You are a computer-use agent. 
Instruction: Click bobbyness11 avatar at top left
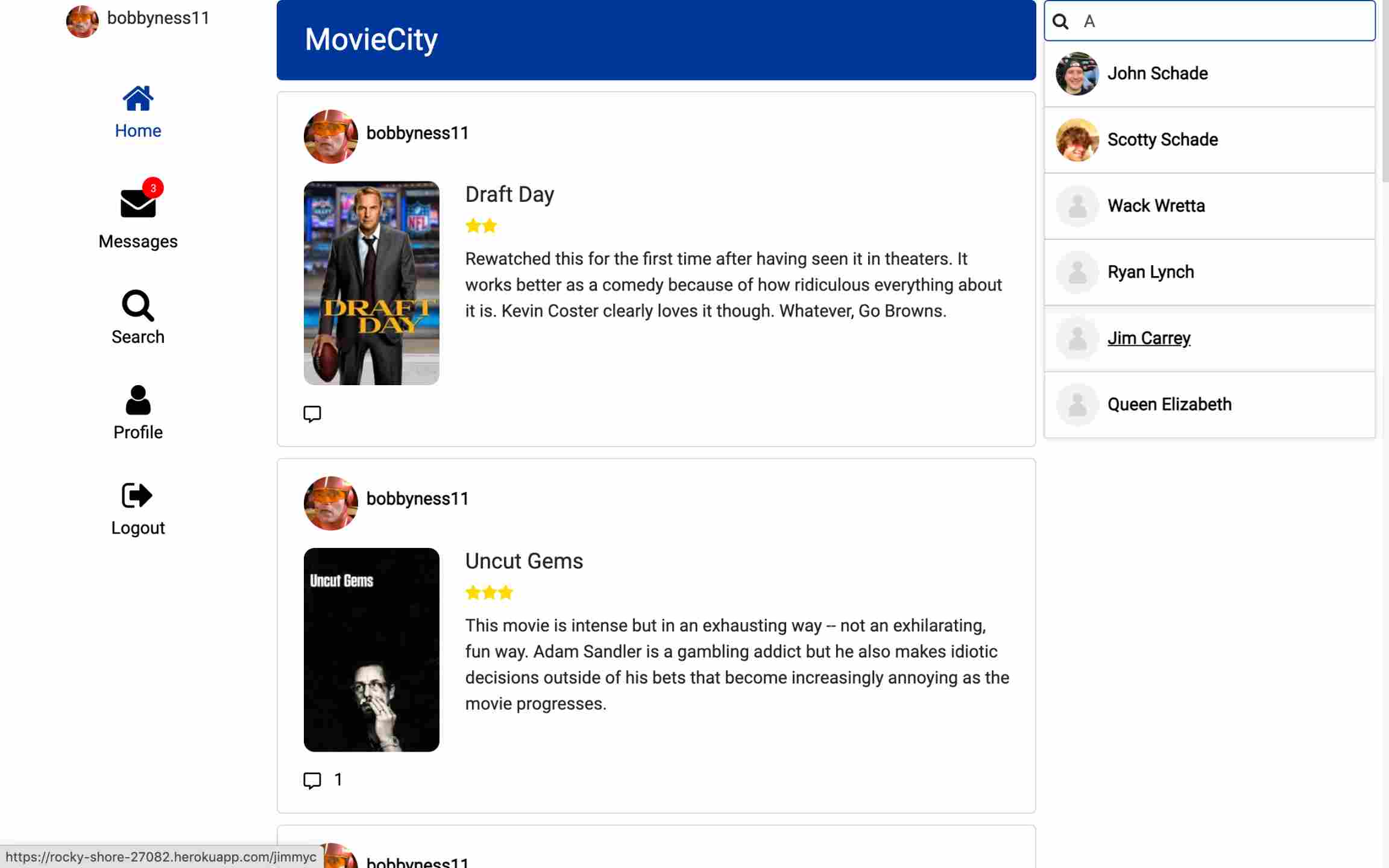[x=83, y=20]
